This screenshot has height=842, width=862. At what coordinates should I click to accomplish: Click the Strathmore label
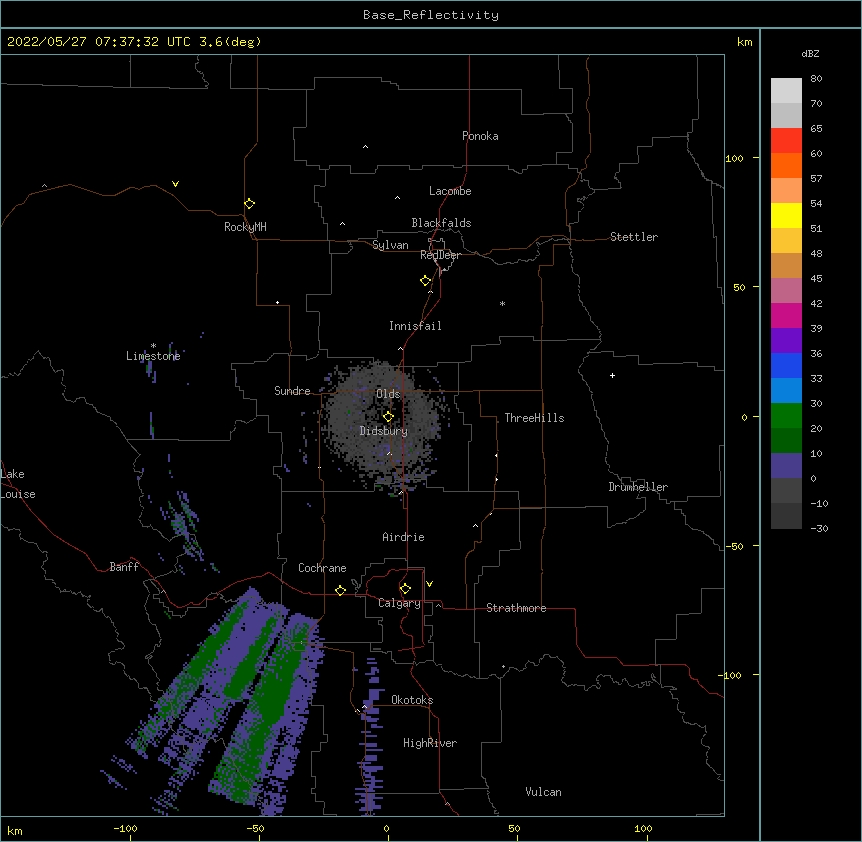click(x=516, y=608)
